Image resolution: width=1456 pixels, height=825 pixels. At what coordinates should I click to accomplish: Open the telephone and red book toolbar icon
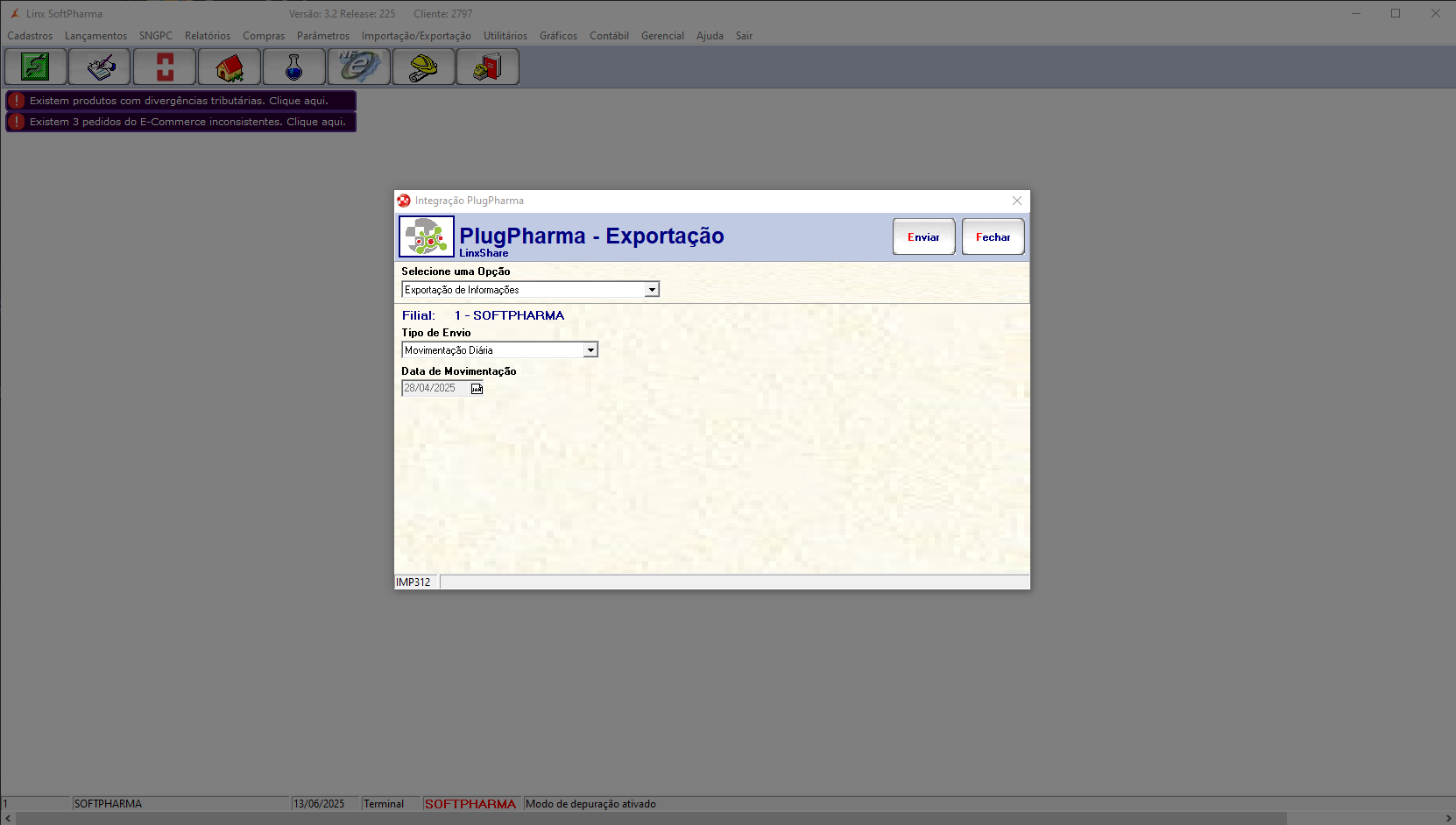coord(488,67)
